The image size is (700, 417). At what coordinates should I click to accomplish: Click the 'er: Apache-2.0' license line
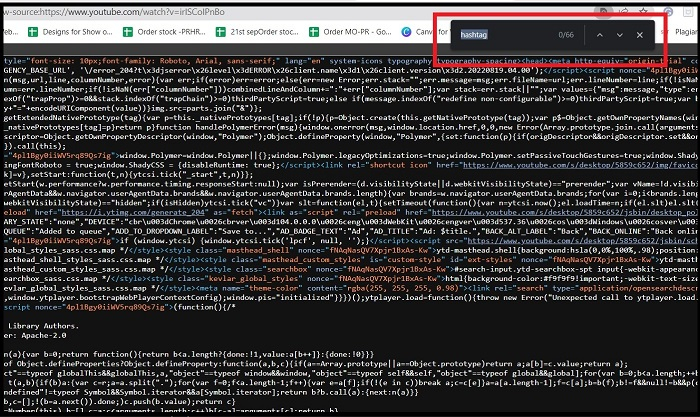pyautogui.click(x=35, y=335)
